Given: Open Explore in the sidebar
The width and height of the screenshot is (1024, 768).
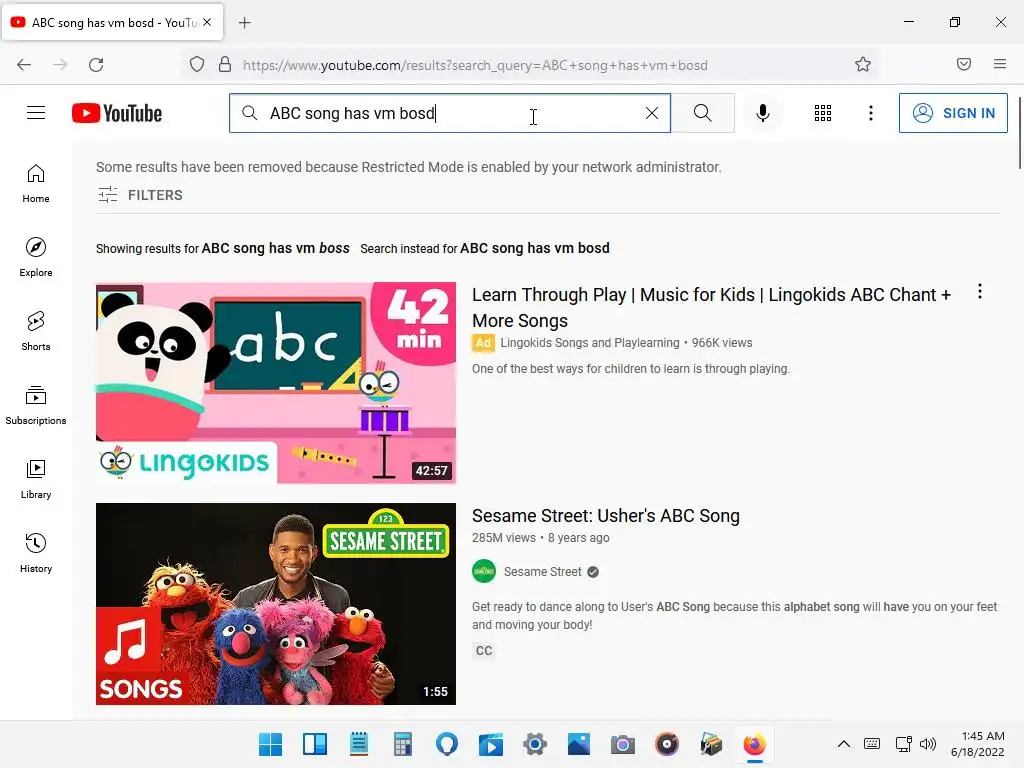Looking at the screenshot, I should click(36, 257).
